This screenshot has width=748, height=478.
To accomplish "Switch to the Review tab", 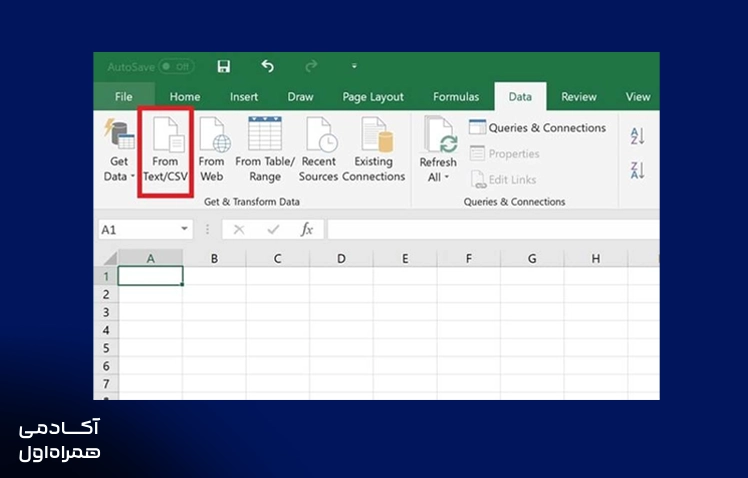I will tap(579, 96).
